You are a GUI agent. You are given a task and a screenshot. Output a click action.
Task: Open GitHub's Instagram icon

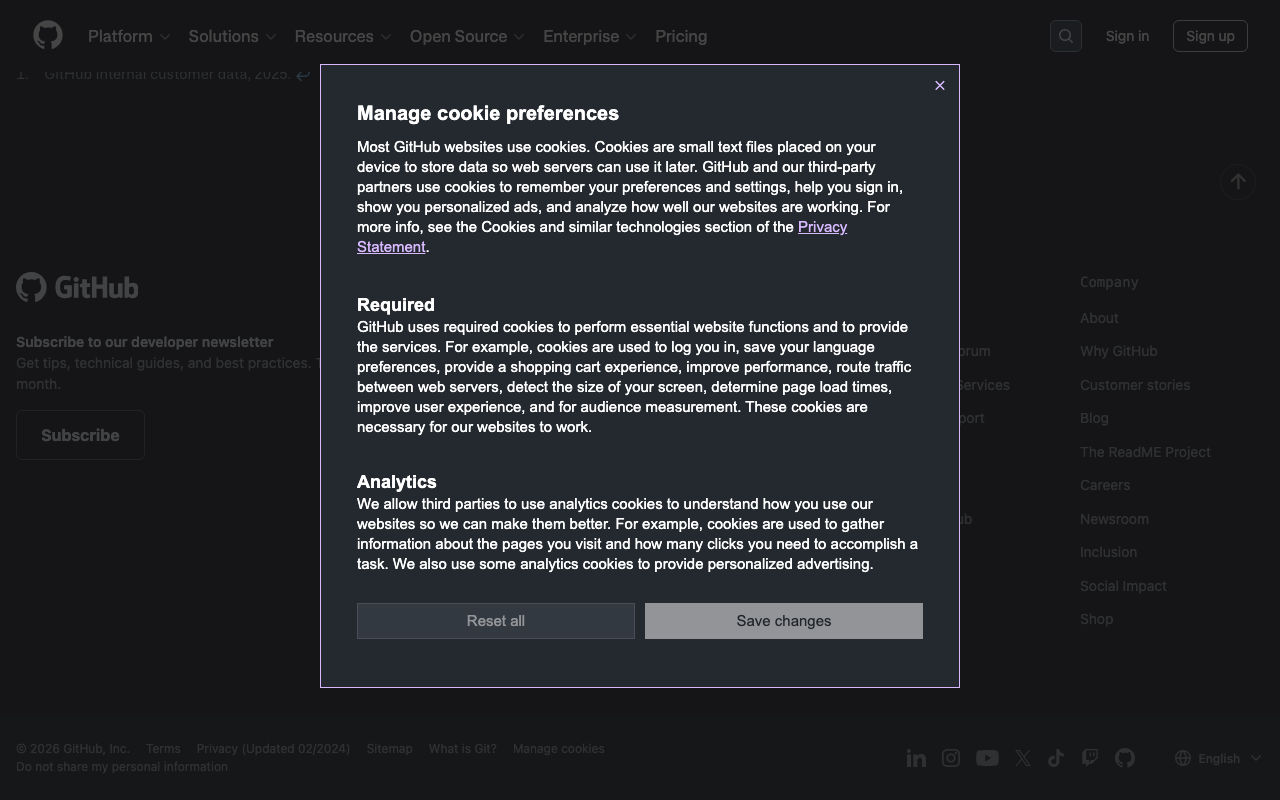tap(951, 758)
